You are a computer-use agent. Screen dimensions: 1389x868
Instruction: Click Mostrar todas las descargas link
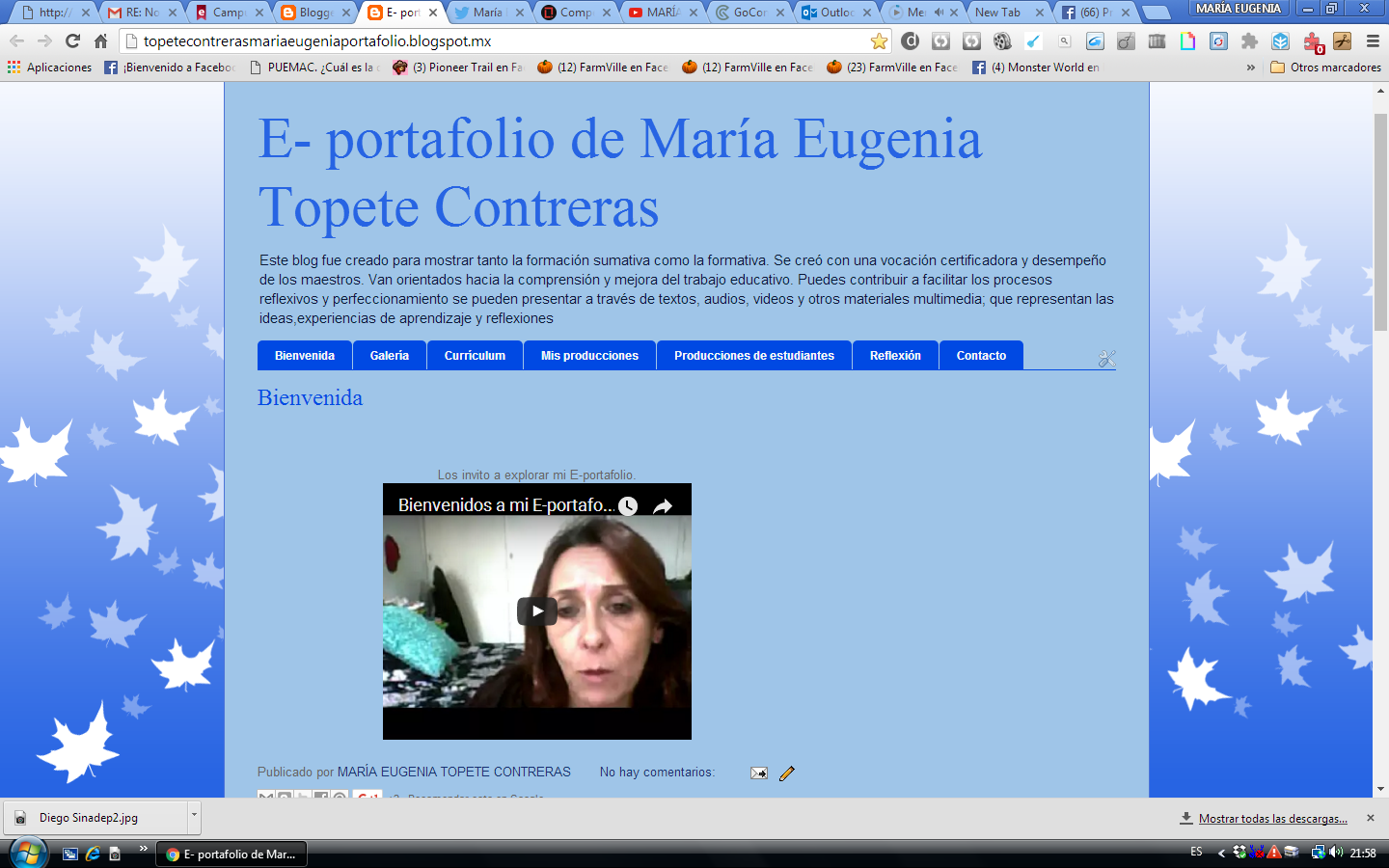point(1272,819)
